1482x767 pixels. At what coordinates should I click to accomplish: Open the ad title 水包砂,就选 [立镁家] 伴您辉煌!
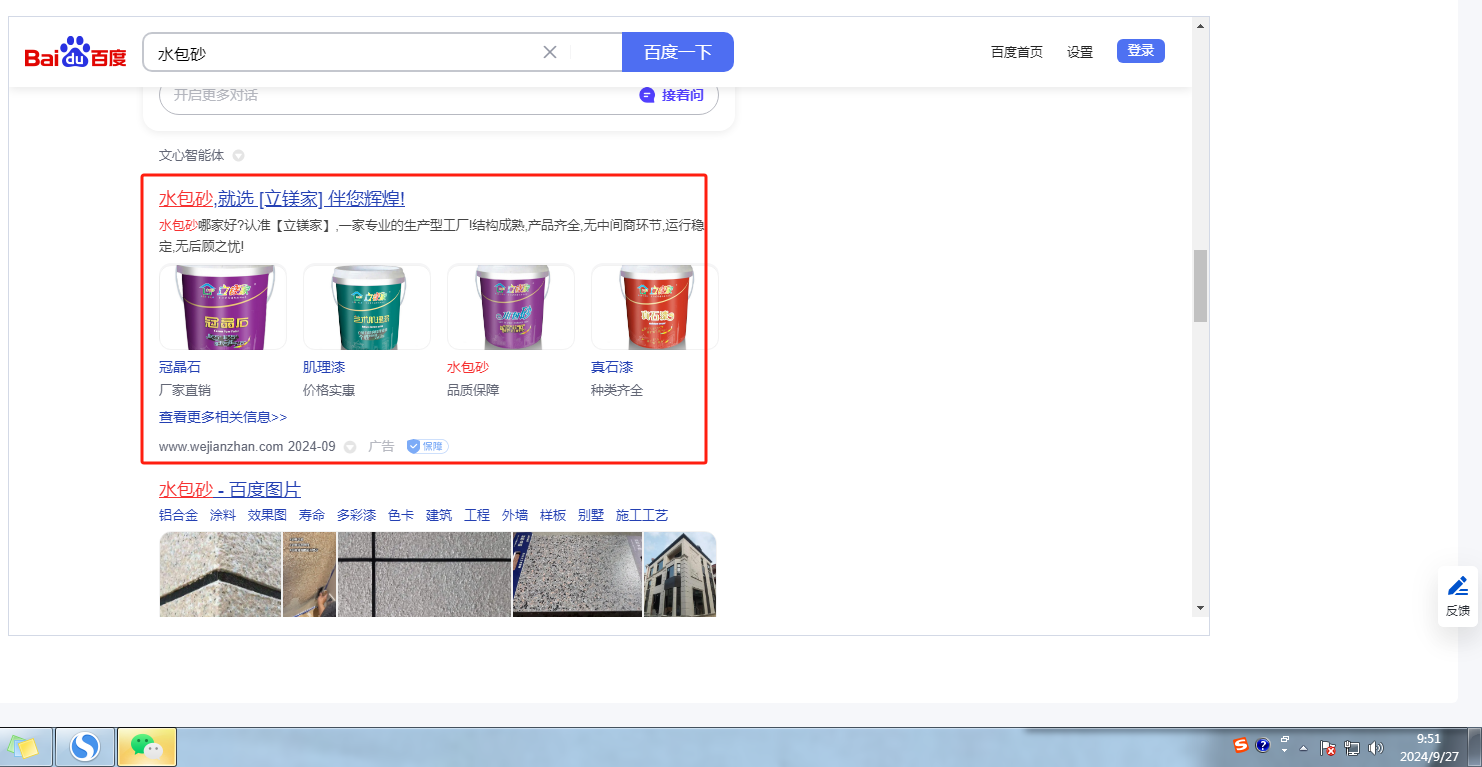click(282, 198)
